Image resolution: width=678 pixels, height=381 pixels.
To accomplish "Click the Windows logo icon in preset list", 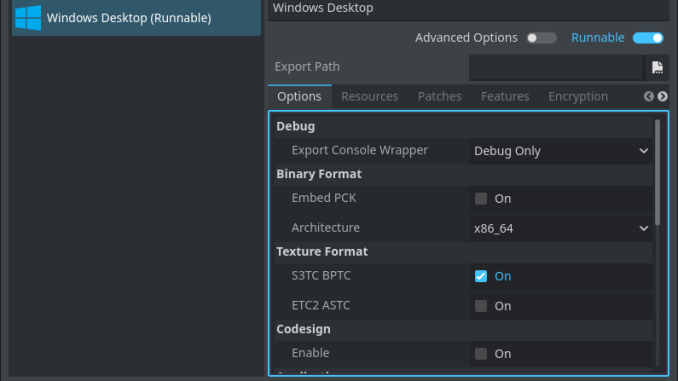I will click(28, 18).
